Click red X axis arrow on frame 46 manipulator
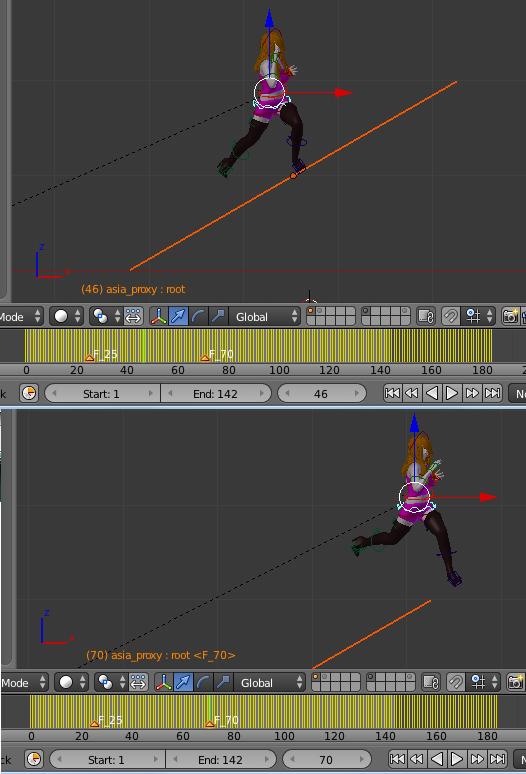Viewport: 526px width, 774px height. pyautogui.click(x=343, y=92)
